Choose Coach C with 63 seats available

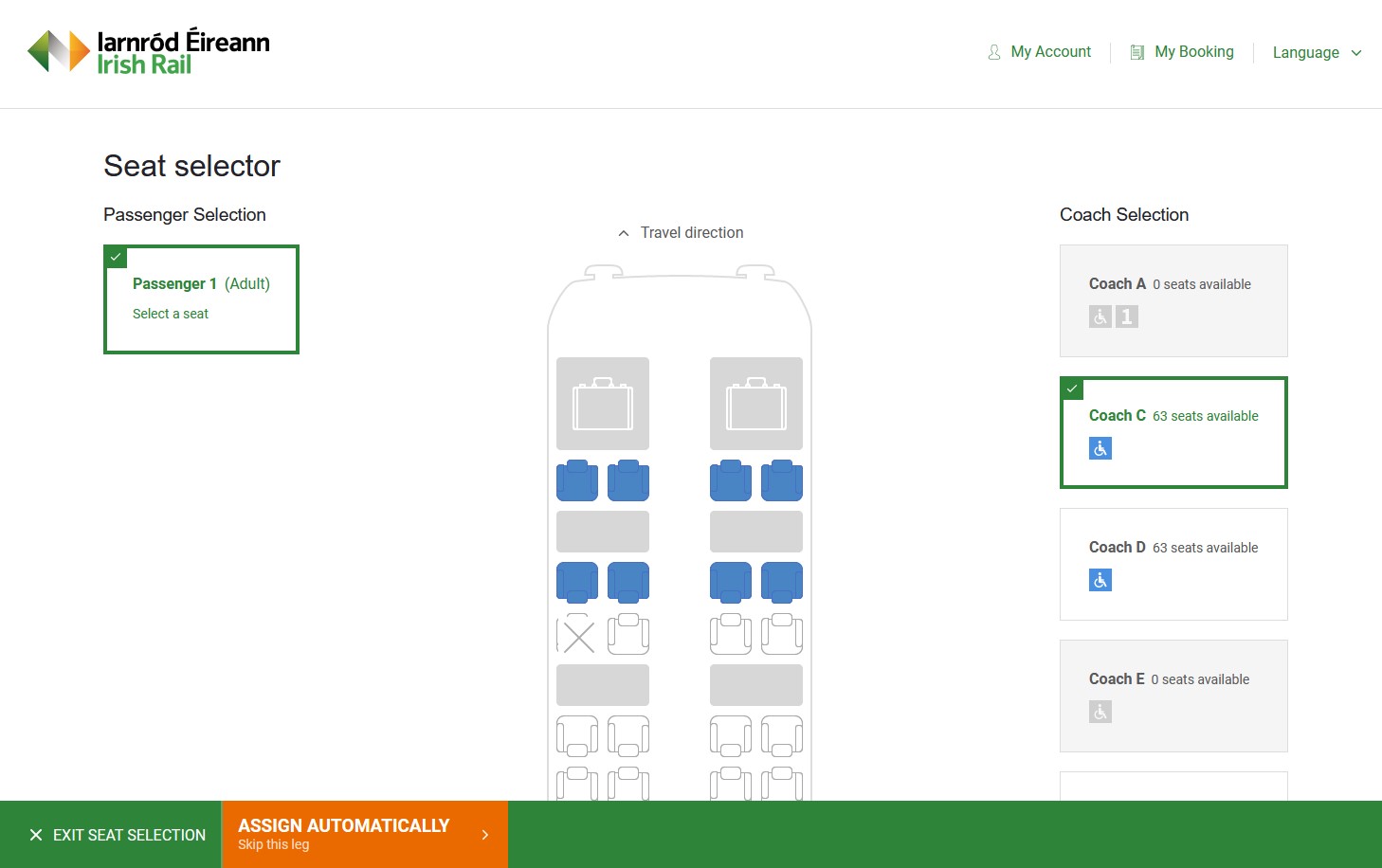coord(1173,432)
